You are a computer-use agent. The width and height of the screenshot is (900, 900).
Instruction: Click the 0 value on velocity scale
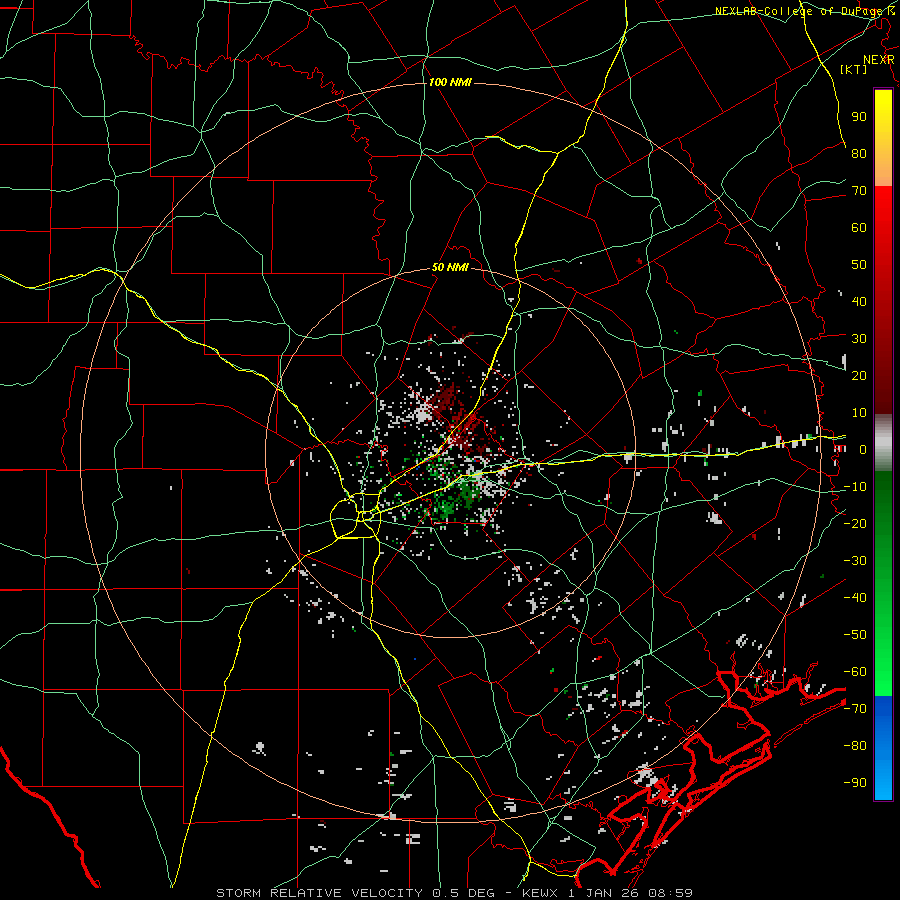coord(863,449)
